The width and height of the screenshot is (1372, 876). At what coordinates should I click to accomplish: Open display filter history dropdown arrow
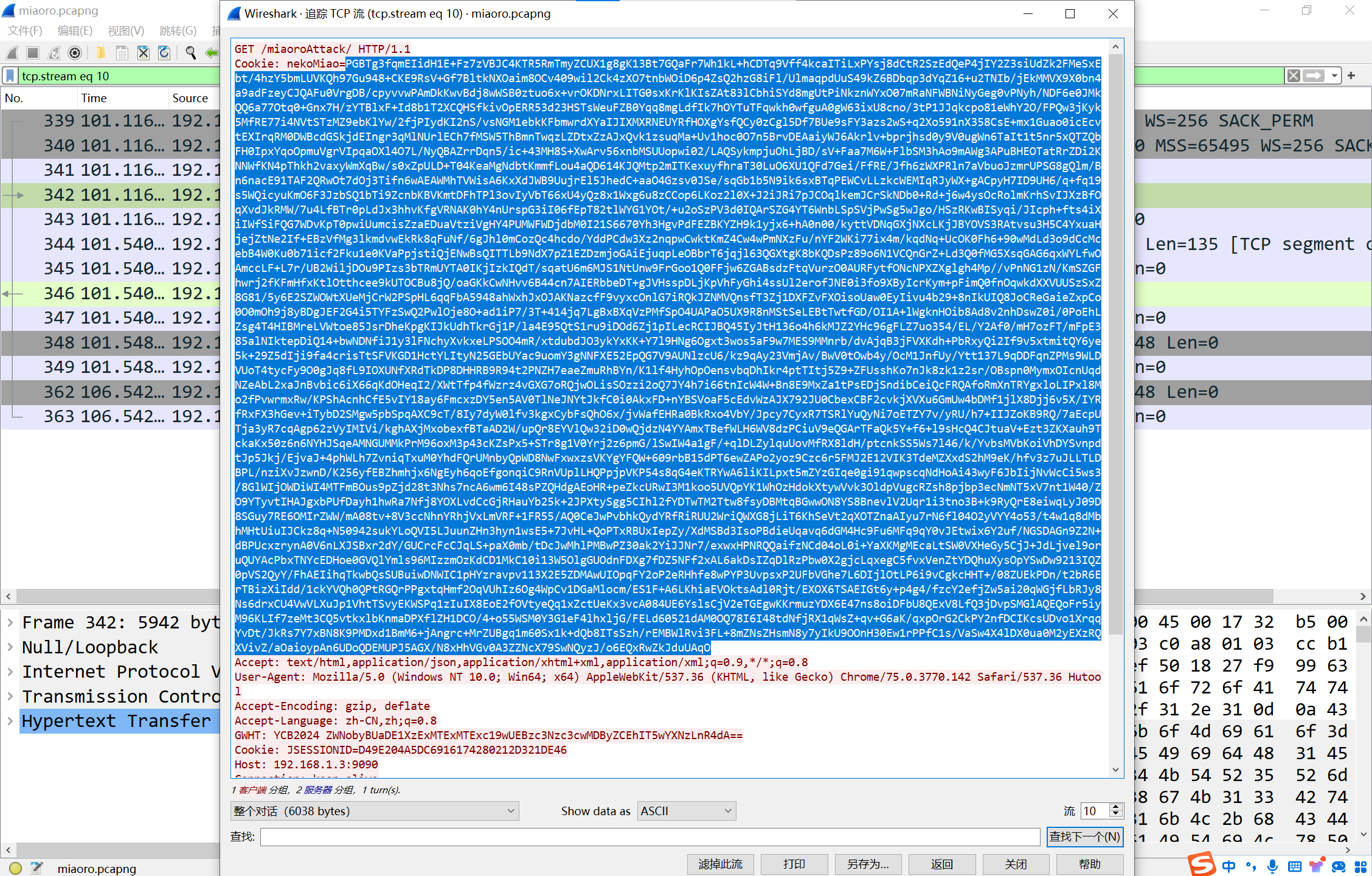[1334, 76]
